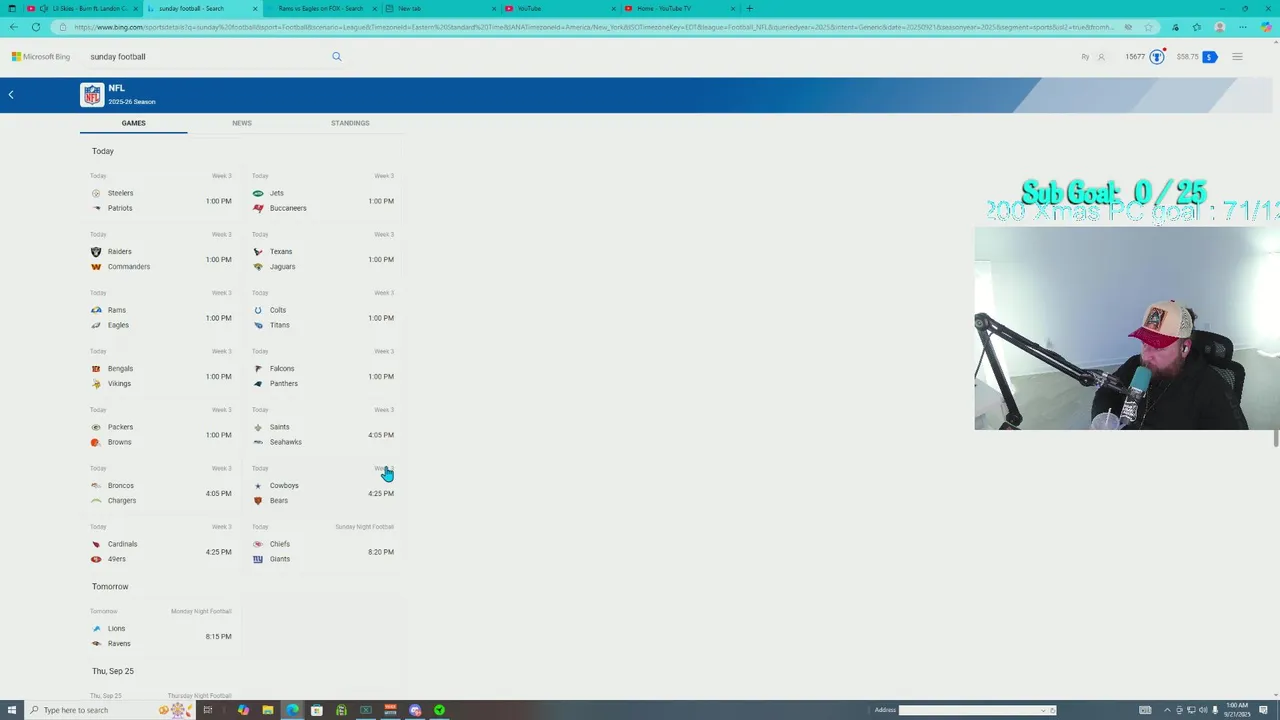The height and width of the screenshot is (720, 1280).
Task: Open the Broncos vs Chargers game
Action: pos(161,487)
